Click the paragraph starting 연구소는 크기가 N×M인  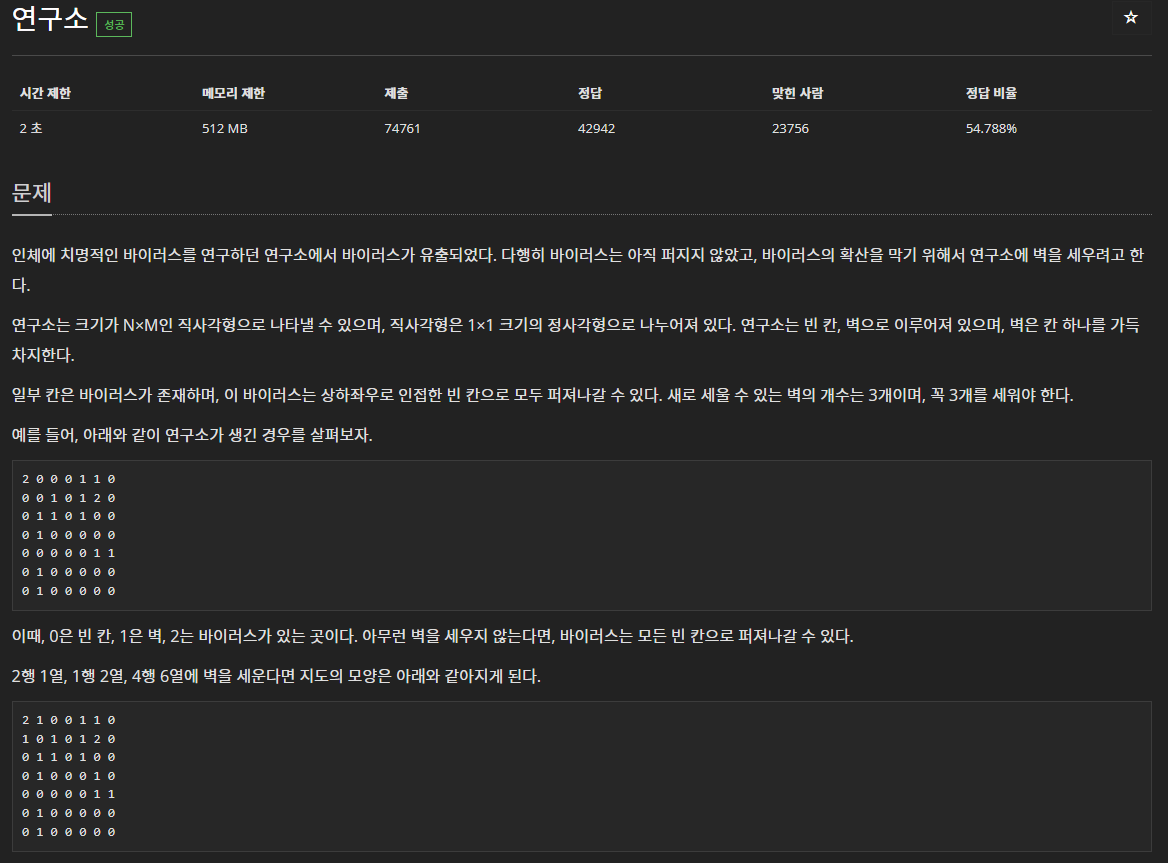coord(576,340)
